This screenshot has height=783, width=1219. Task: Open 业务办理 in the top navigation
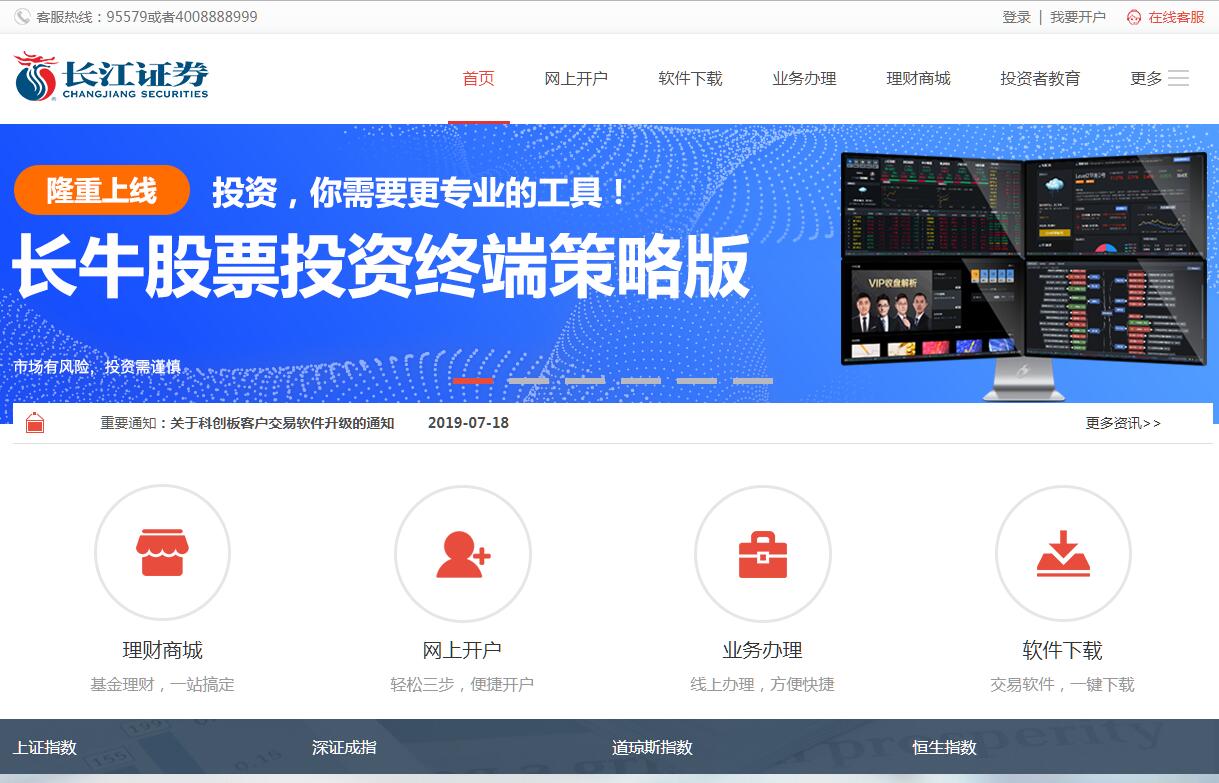tap(804, 78)
